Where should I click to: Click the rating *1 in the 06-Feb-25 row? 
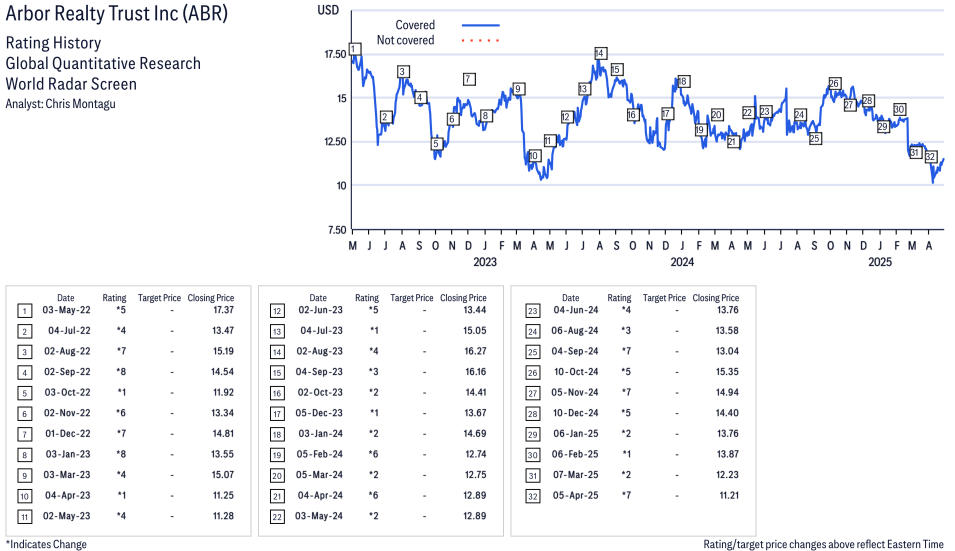coord(627,454)
